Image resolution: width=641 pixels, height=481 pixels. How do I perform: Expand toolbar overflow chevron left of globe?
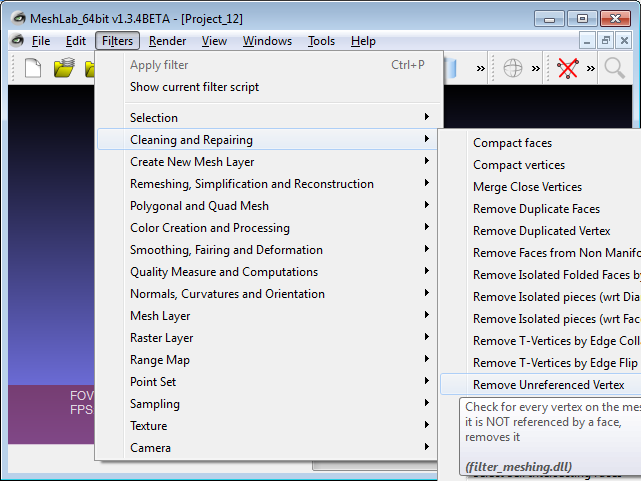[481, 68]
